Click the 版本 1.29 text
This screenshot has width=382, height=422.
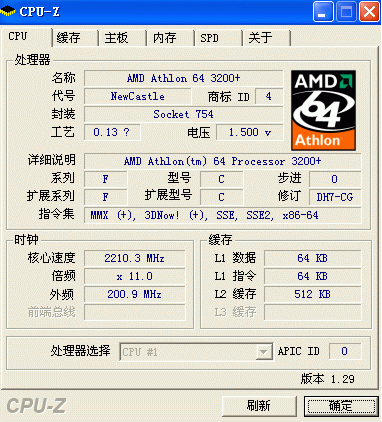click(x=328, y=379)
